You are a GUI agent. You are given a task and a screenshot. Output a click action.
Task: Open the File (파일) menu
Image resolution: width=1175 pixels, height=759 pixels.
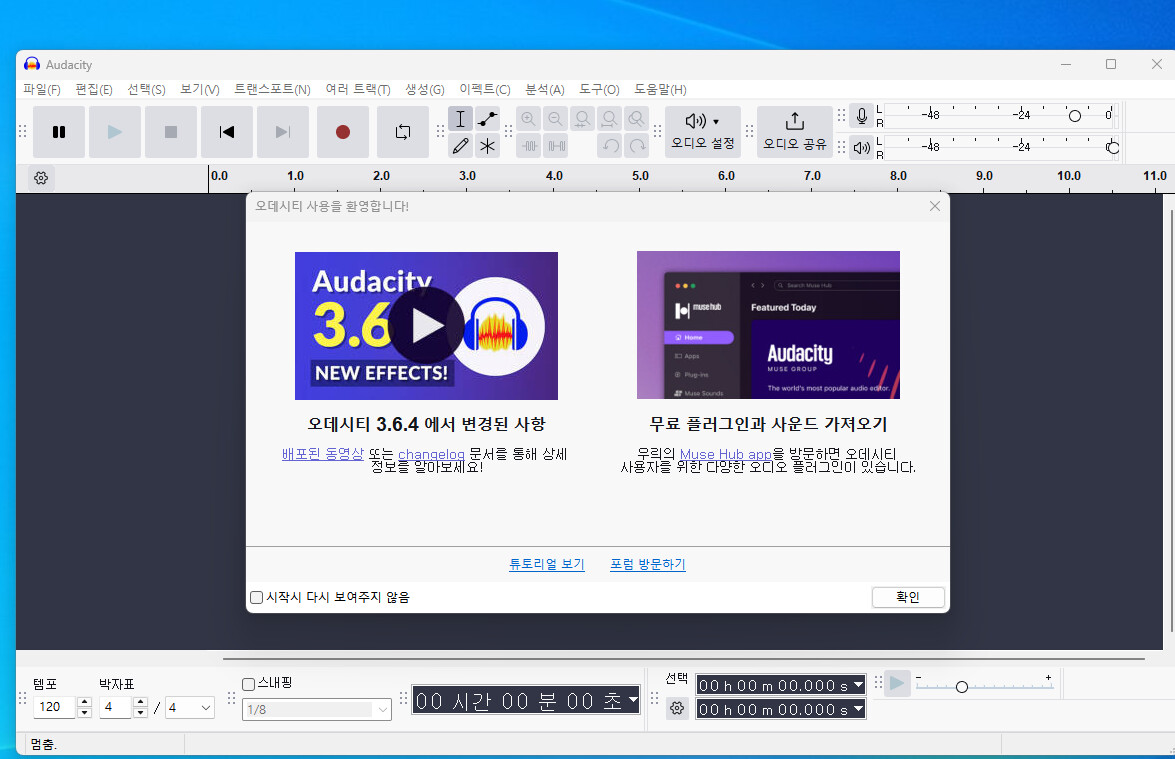click(41, 90)
